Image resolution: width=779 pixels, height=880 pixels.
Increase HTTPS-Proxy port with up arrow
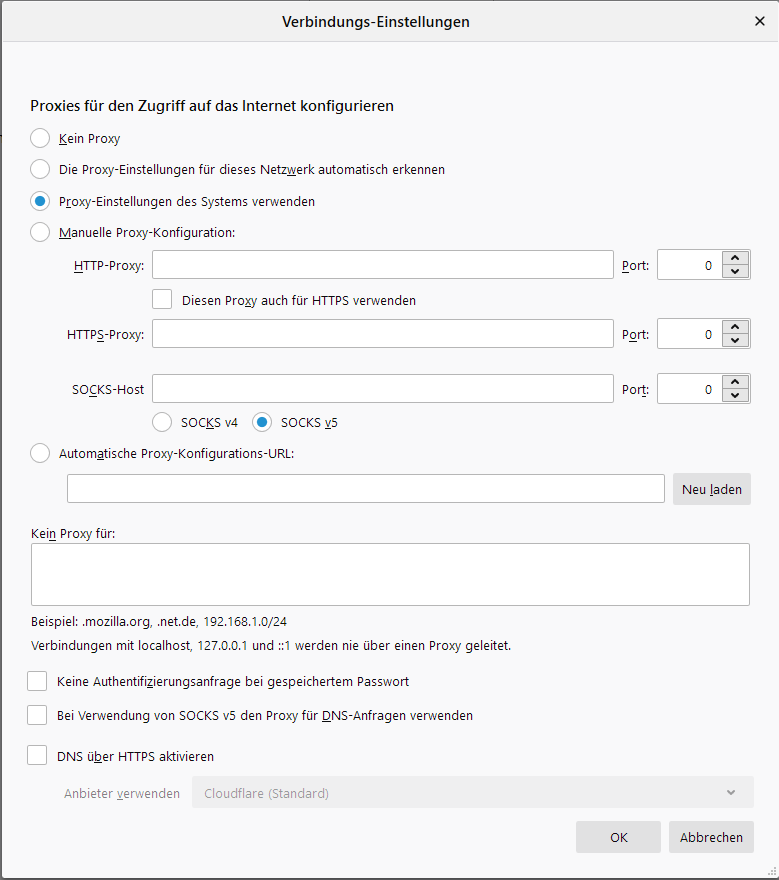736,327
